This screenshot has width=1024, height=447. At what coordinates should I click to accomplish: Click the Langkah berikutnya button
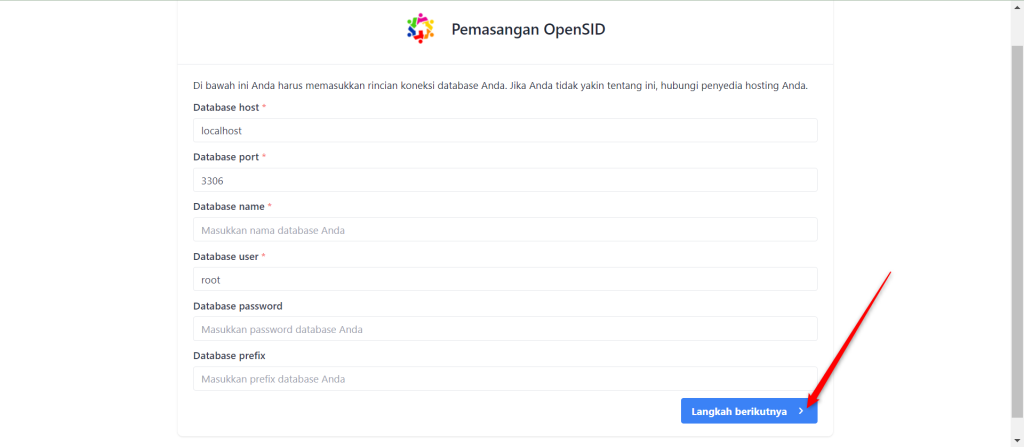(x=749, y=411)
